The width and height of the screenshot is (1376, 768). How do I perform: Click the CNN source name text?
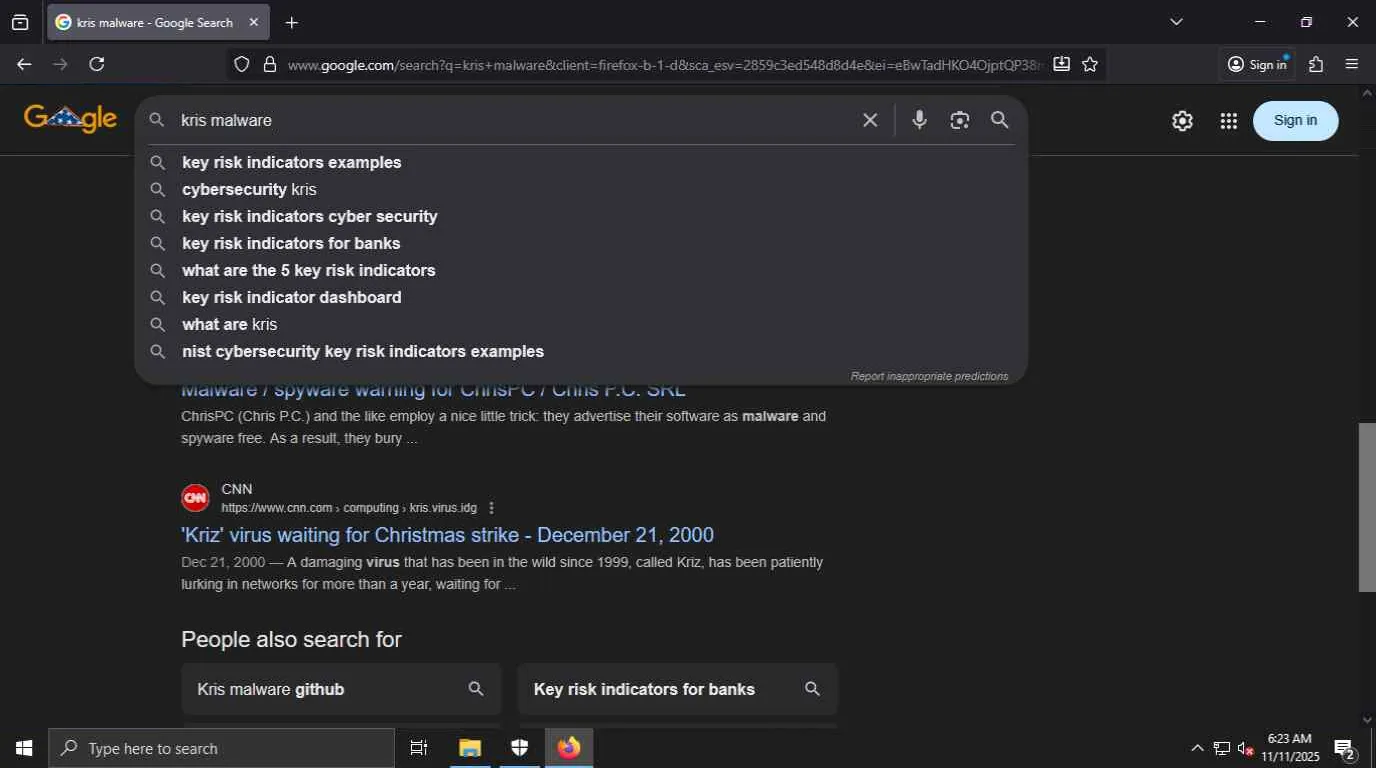coord(237,489)
